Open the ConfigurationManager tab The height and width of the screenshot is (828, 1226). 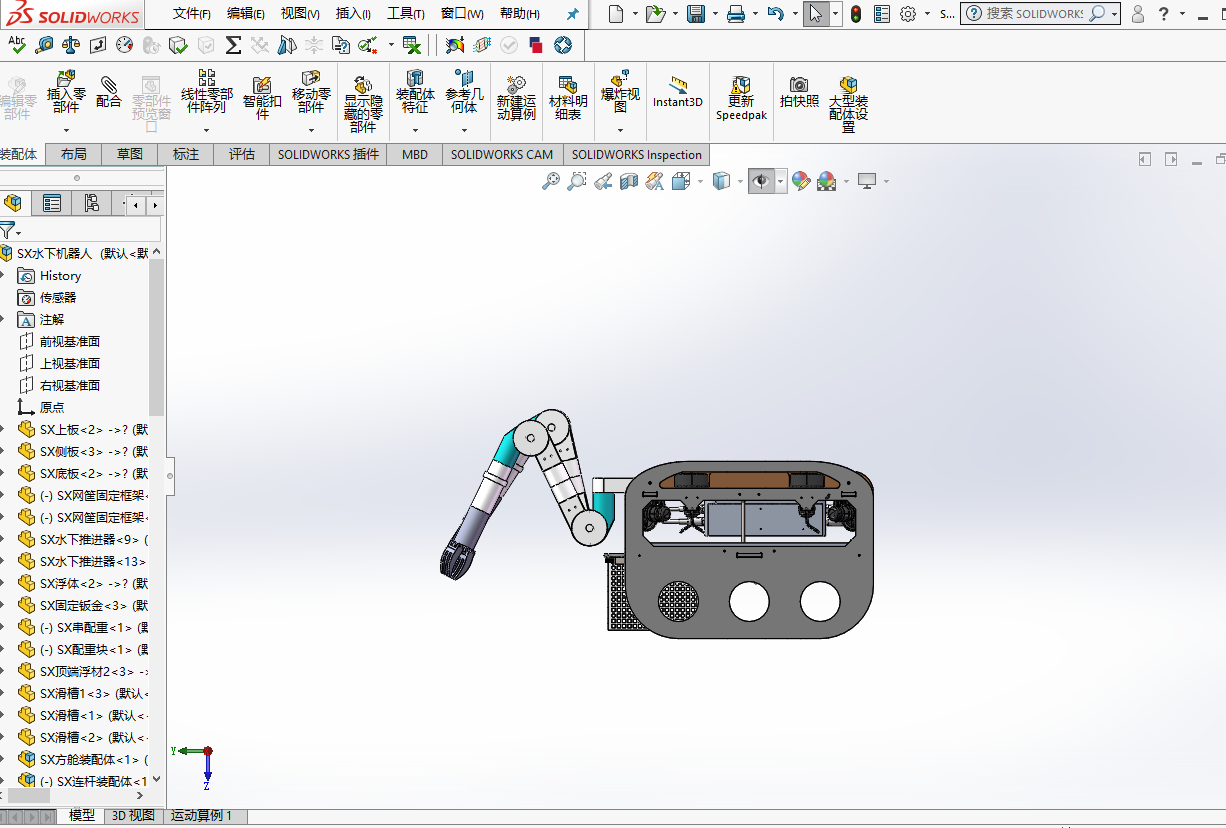coord(92,204)
